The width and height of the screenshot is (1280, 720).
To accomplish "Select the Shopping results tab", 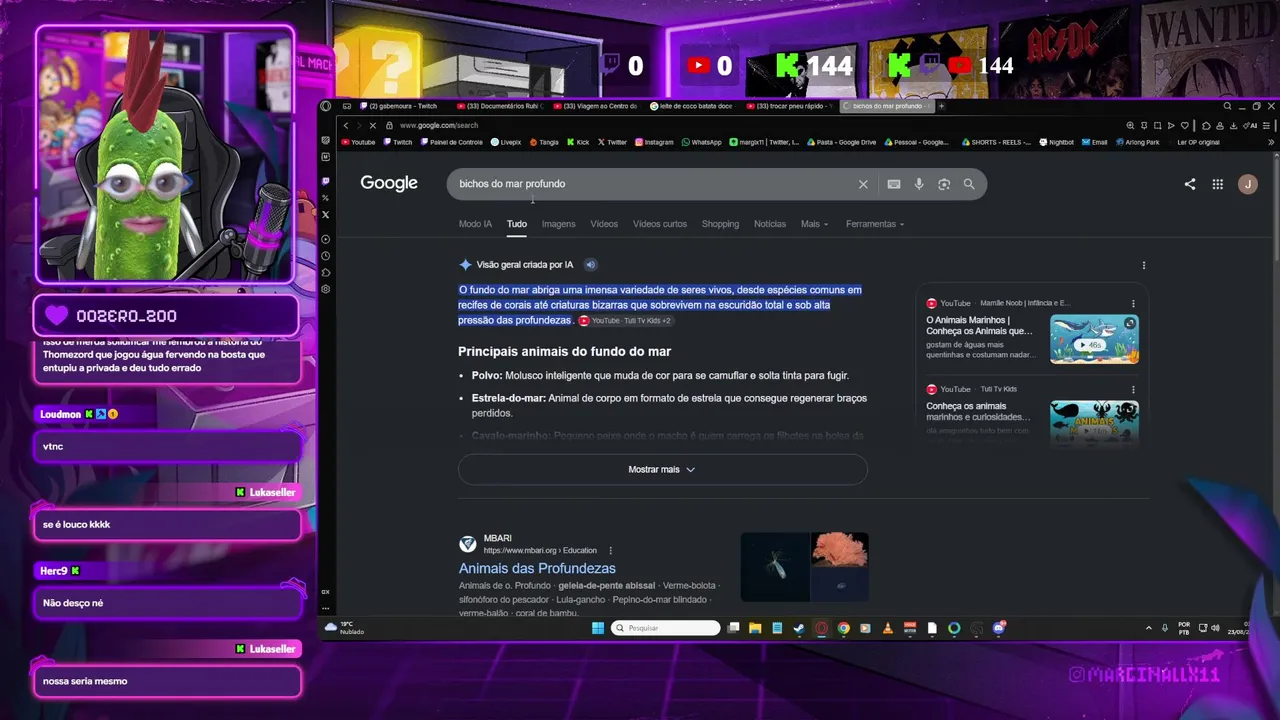I will (720, 224).
